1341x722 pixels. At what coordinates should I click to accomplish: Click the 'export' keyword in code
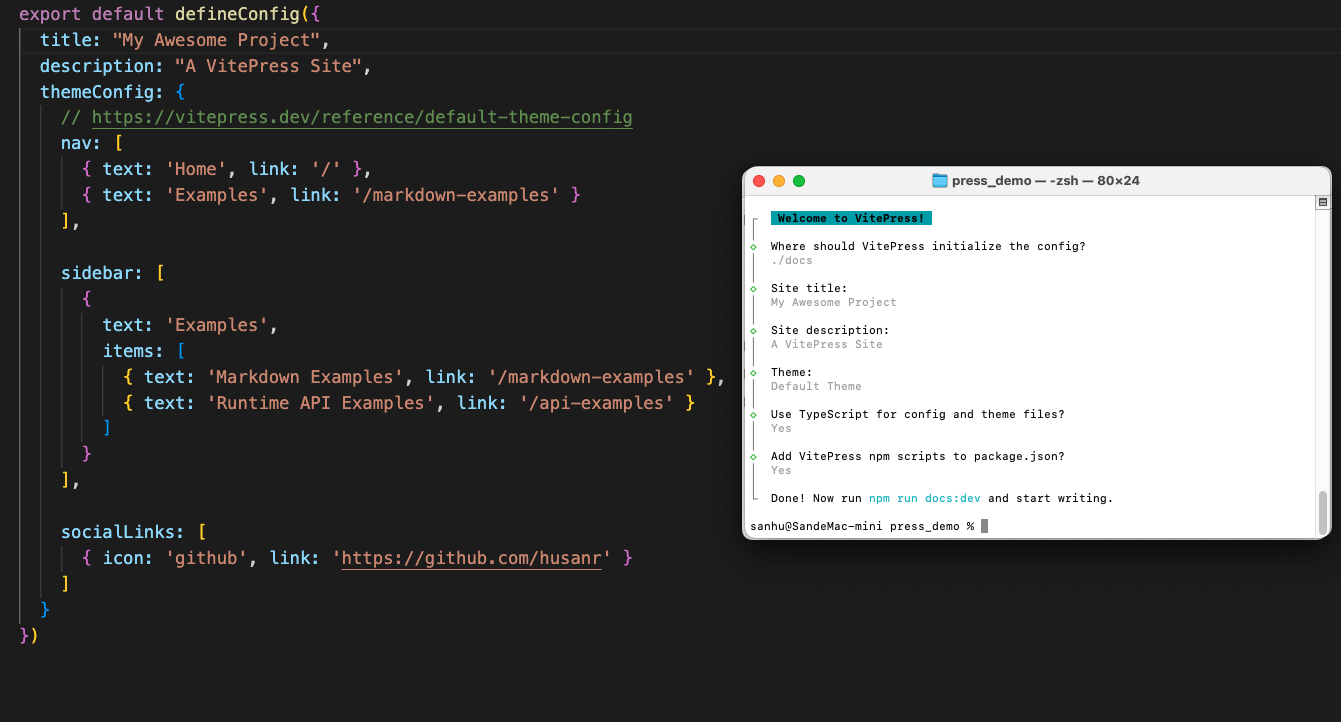pos(50,15)
